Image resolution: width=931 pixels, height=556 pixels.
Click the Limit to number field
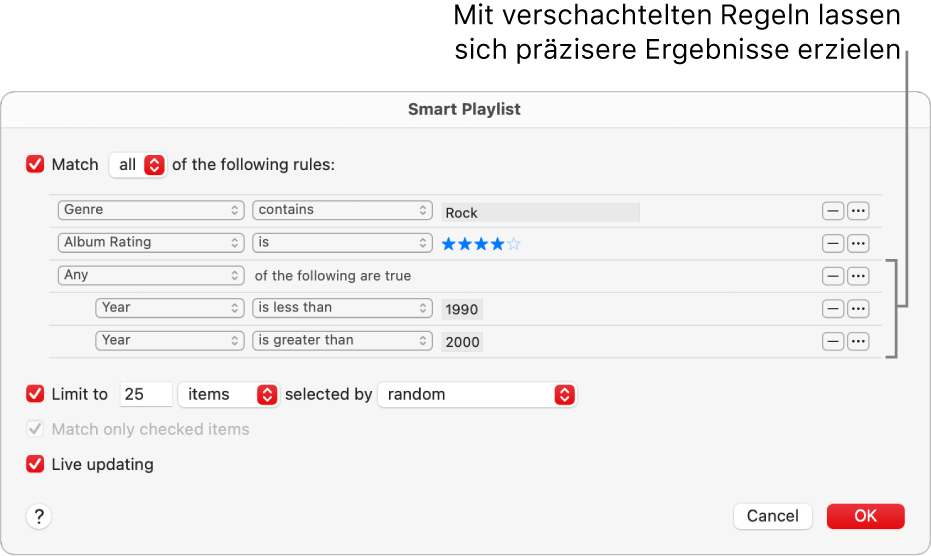pyautogui.click(x=146, y=395)
